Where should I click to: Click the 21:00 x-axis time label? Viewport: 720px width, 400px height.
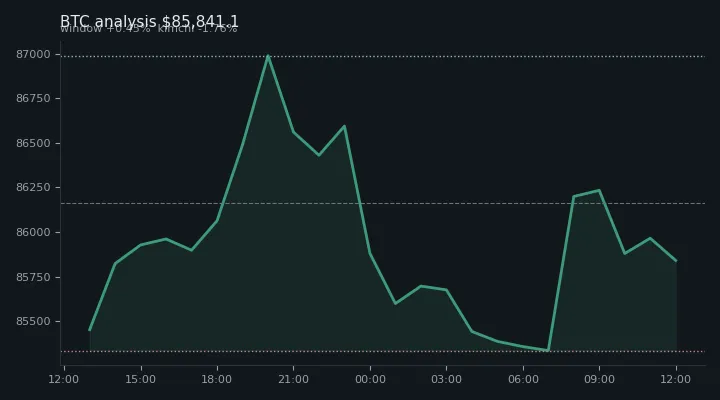coord(293,379)
